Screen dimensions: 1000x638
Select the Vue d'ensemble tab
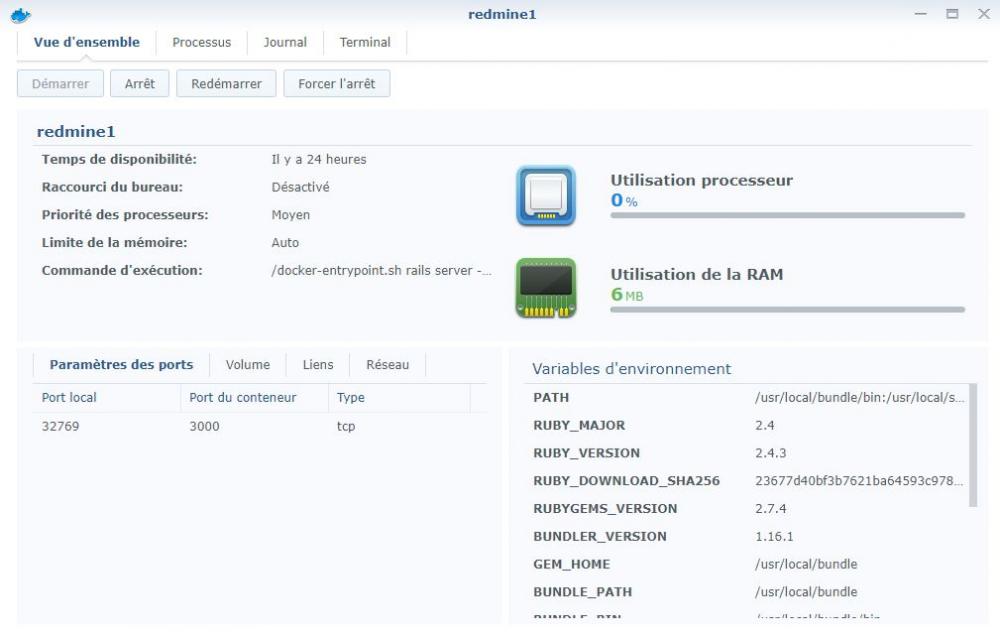(86, 42)
